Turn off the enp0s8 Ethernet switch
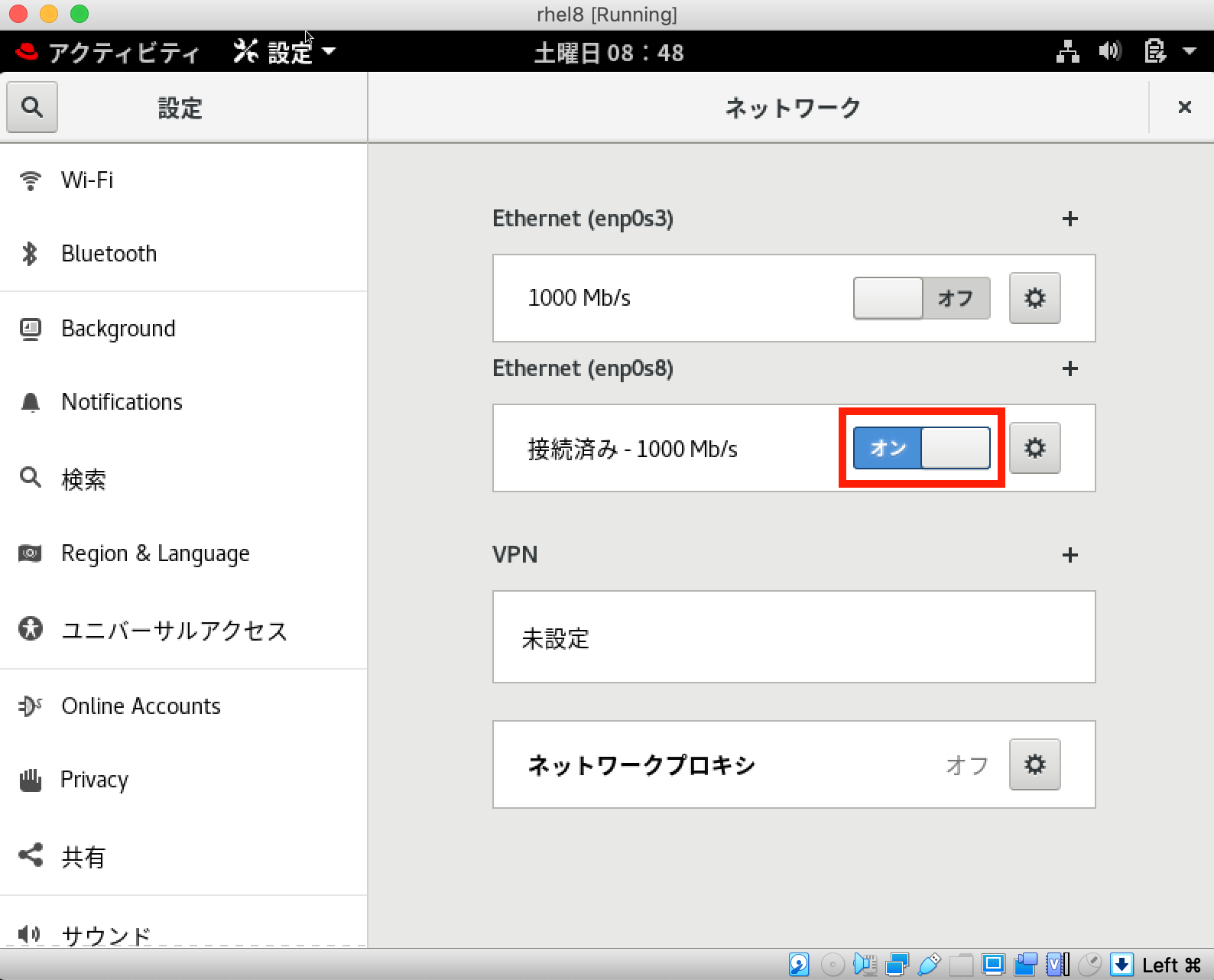Viewport: 1214px width, 980px height. click(922, 448)
